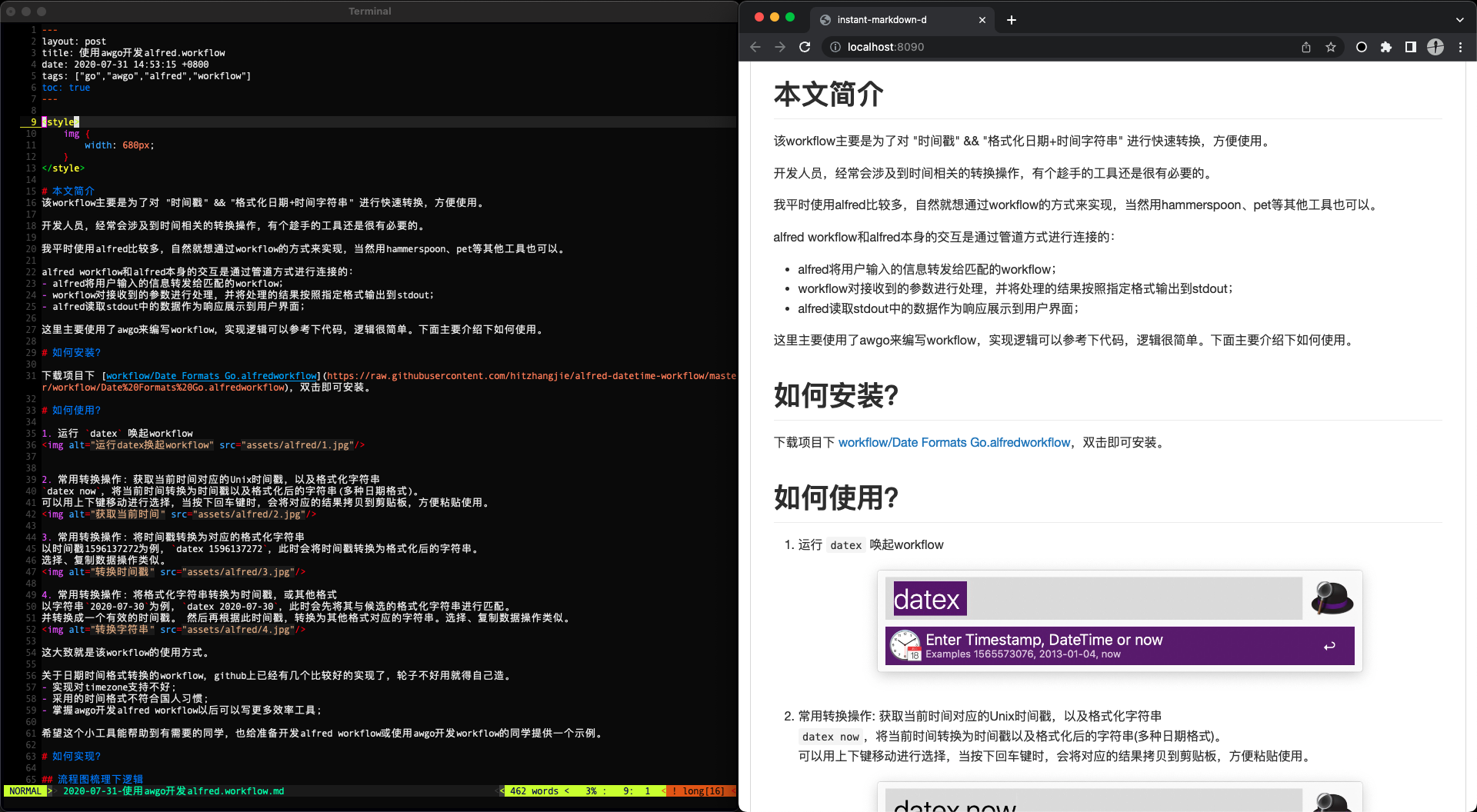Toggle the browser side panel
Image resolution: width=1477 pixels, height=812 pixels.
[1411, 47]
